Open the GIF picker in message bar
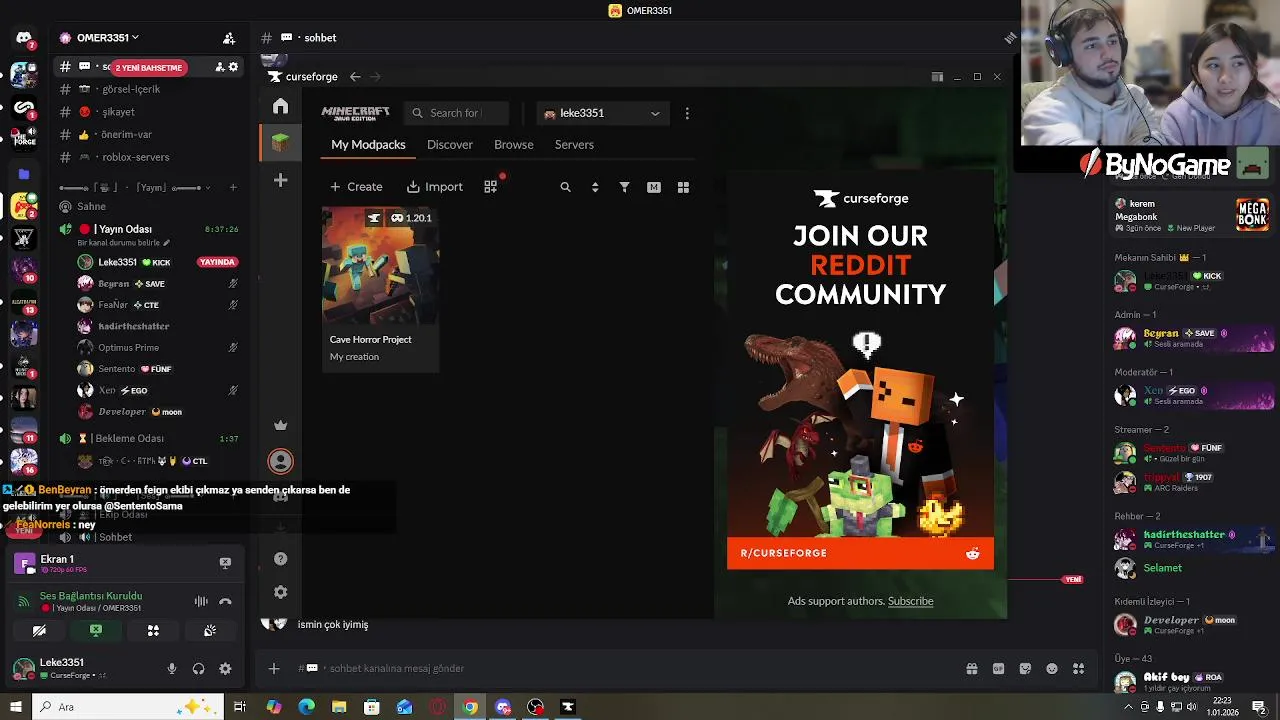1280x720 pixels. [998, 669]
